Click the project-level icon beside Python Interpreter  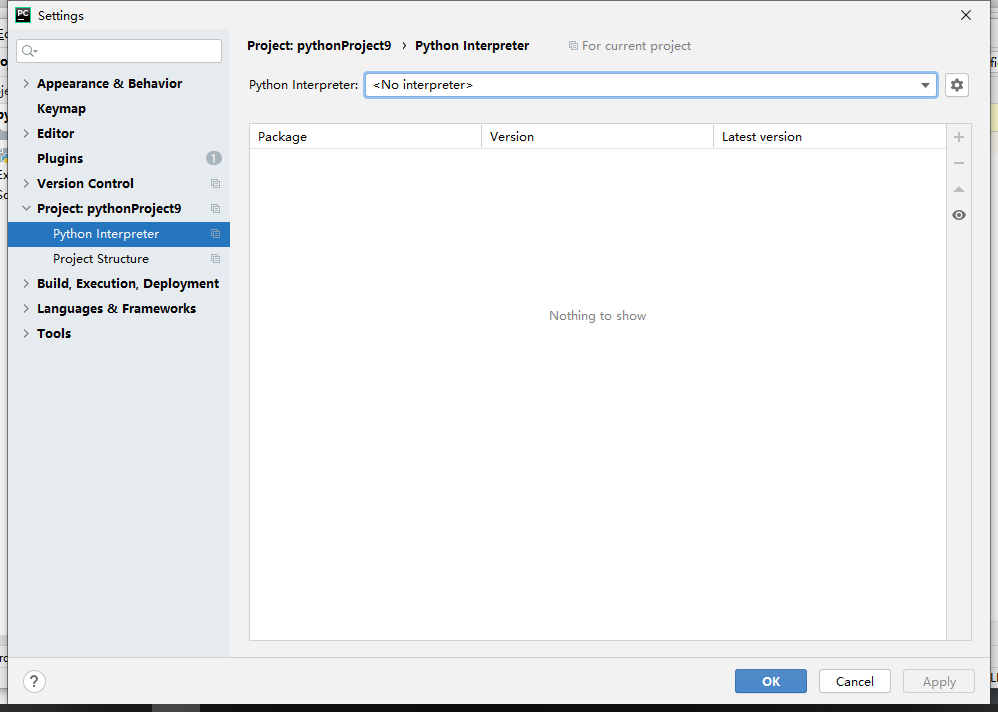(x=215, y=234)
